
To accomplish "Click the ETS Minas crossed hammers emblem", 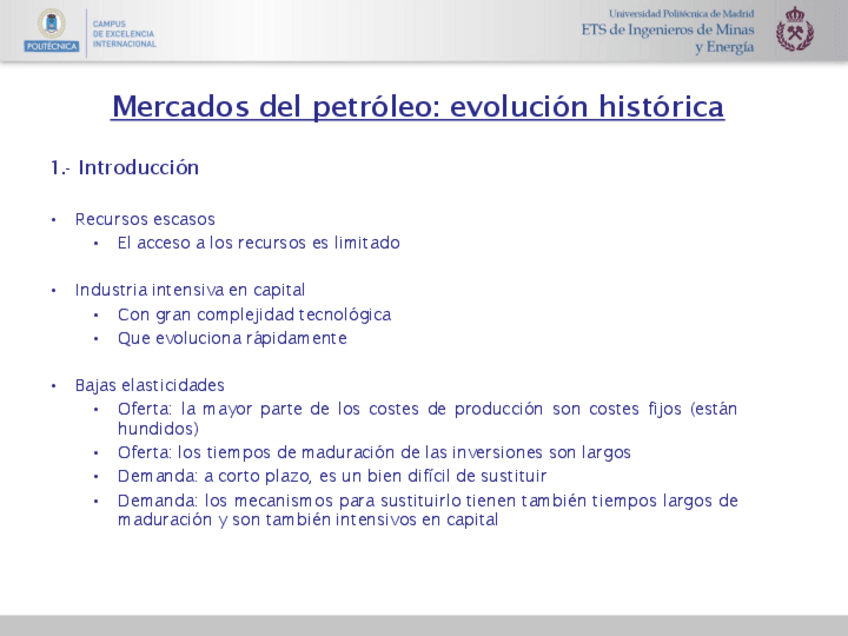I will coord(794,29).
